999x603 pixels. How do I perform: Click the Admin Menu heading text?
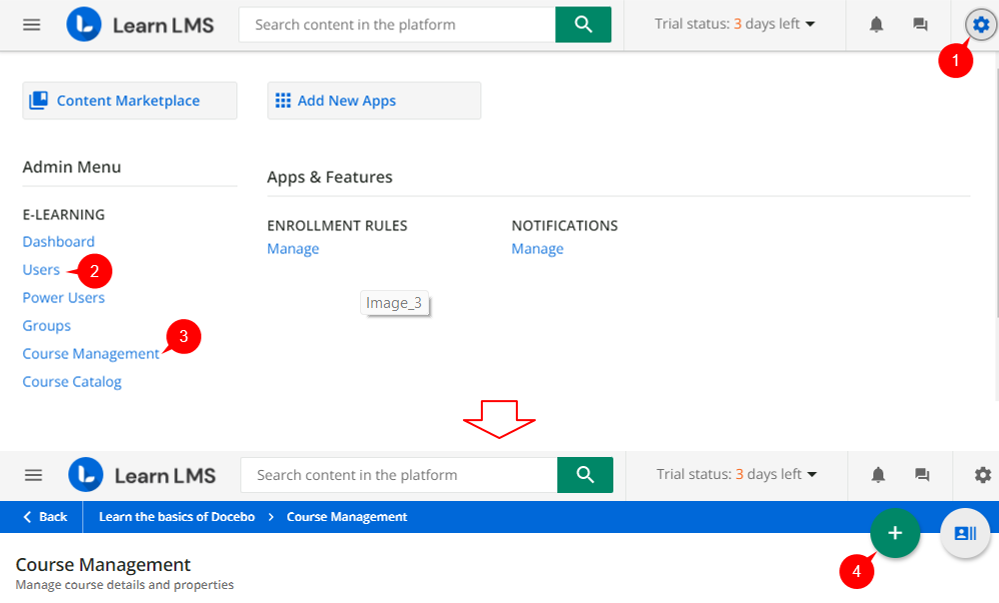[x=71, y=167]
